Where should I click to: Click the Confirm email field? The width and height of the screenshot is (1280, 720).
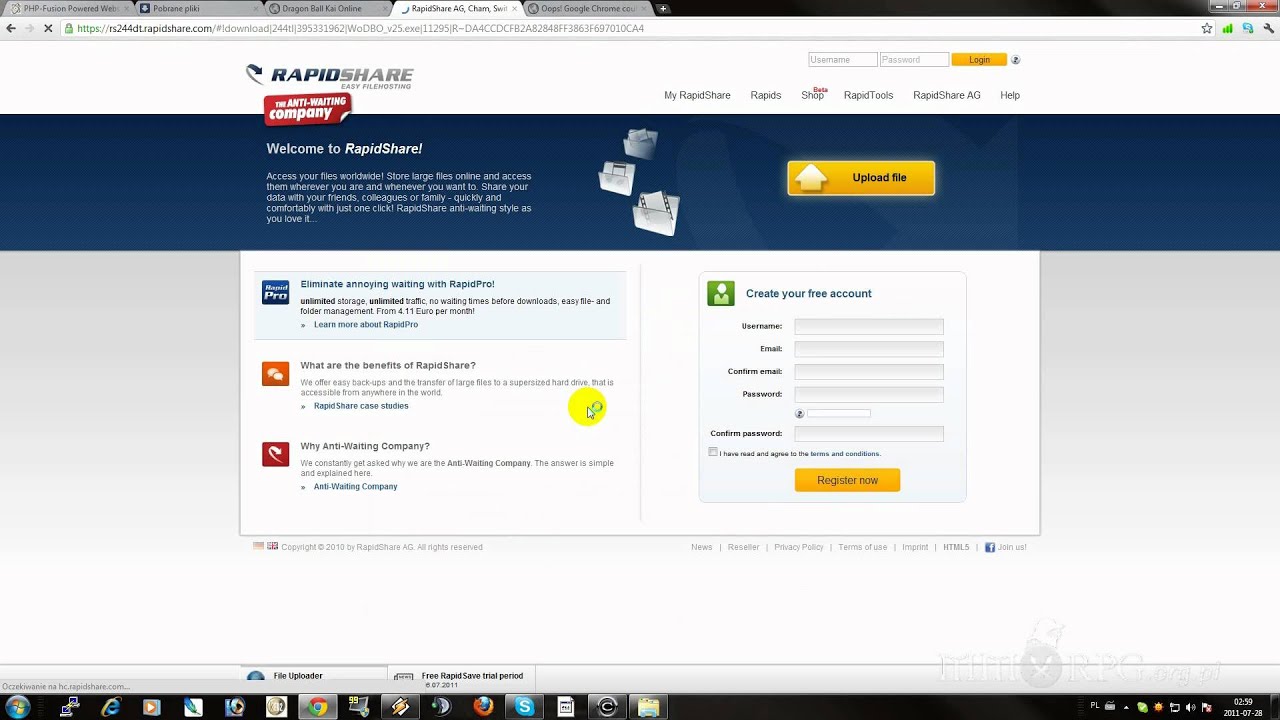(x=869, y=372)
